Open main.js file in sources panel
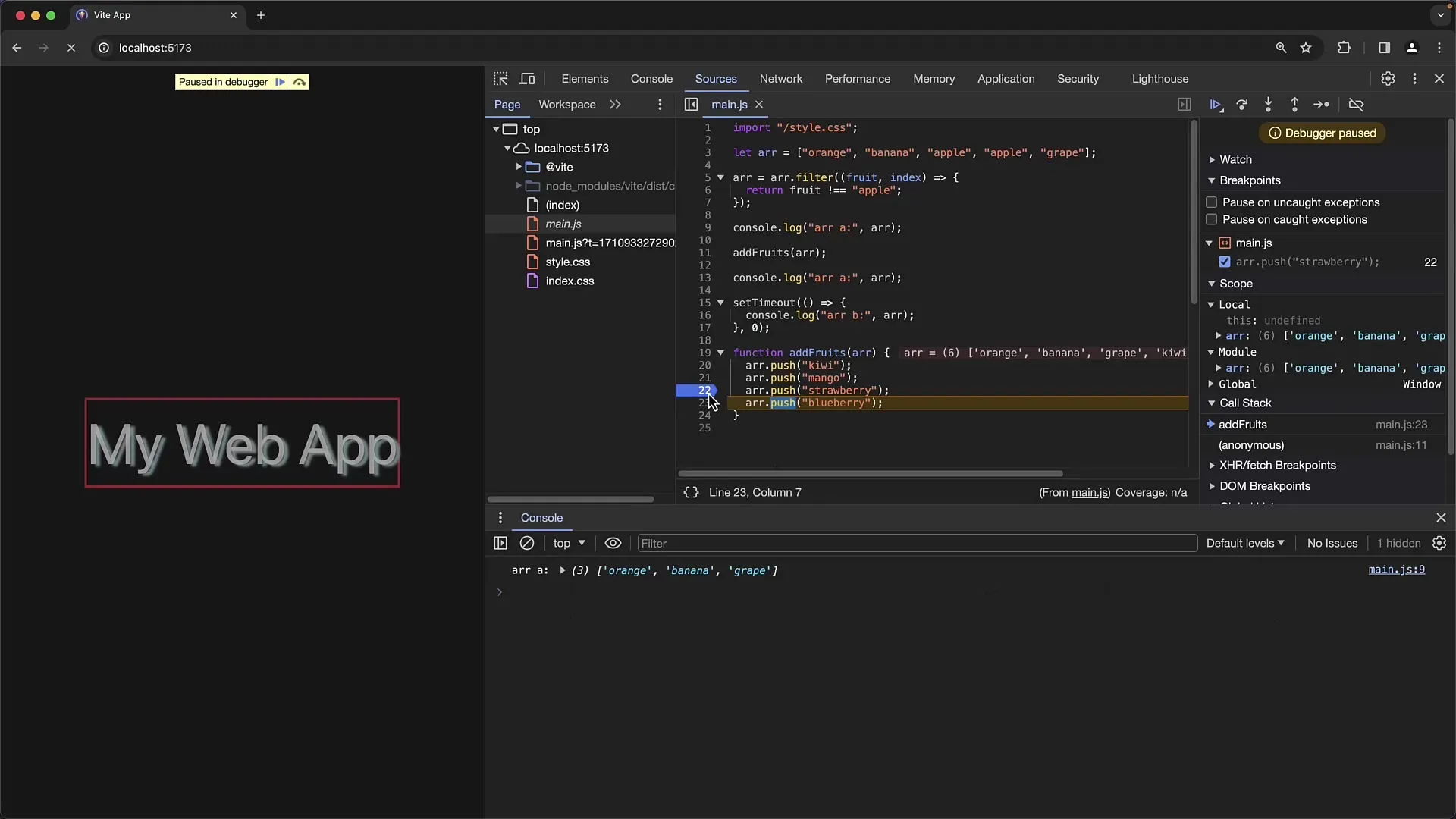The height and width of the screenshot is (819, 1456). tap(562, 224)
